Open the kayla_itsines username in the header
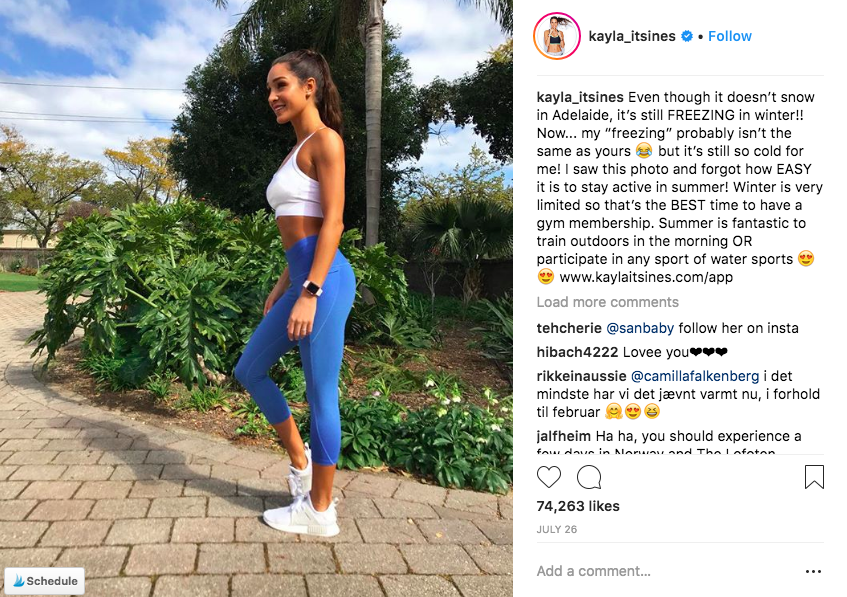This screenshot has height=597, width=847. pyautogui.click(x=632, y=36)
